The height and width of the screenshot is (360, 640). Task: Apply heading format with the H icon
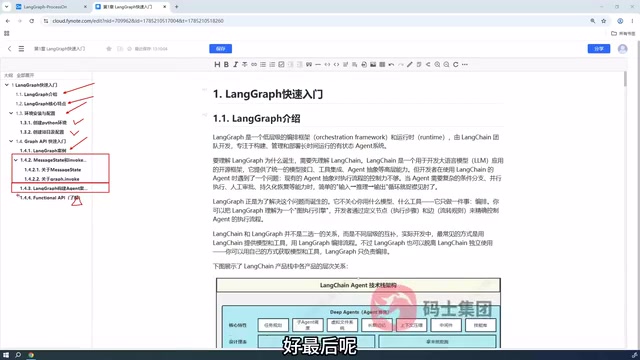[x=217, y=64]
